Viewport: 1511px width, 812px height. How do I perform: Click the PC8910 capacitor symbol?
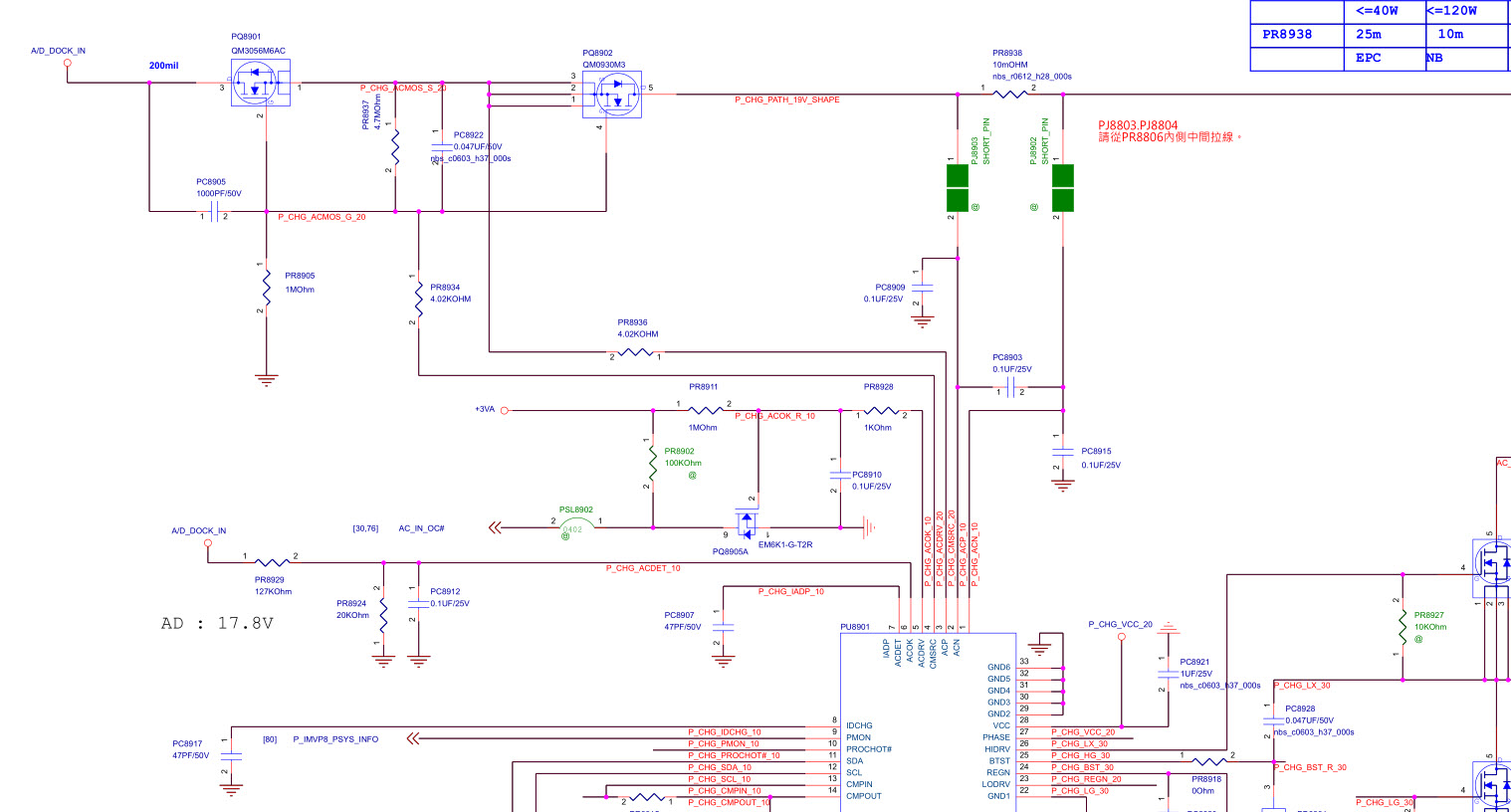(x=840, y=476)
